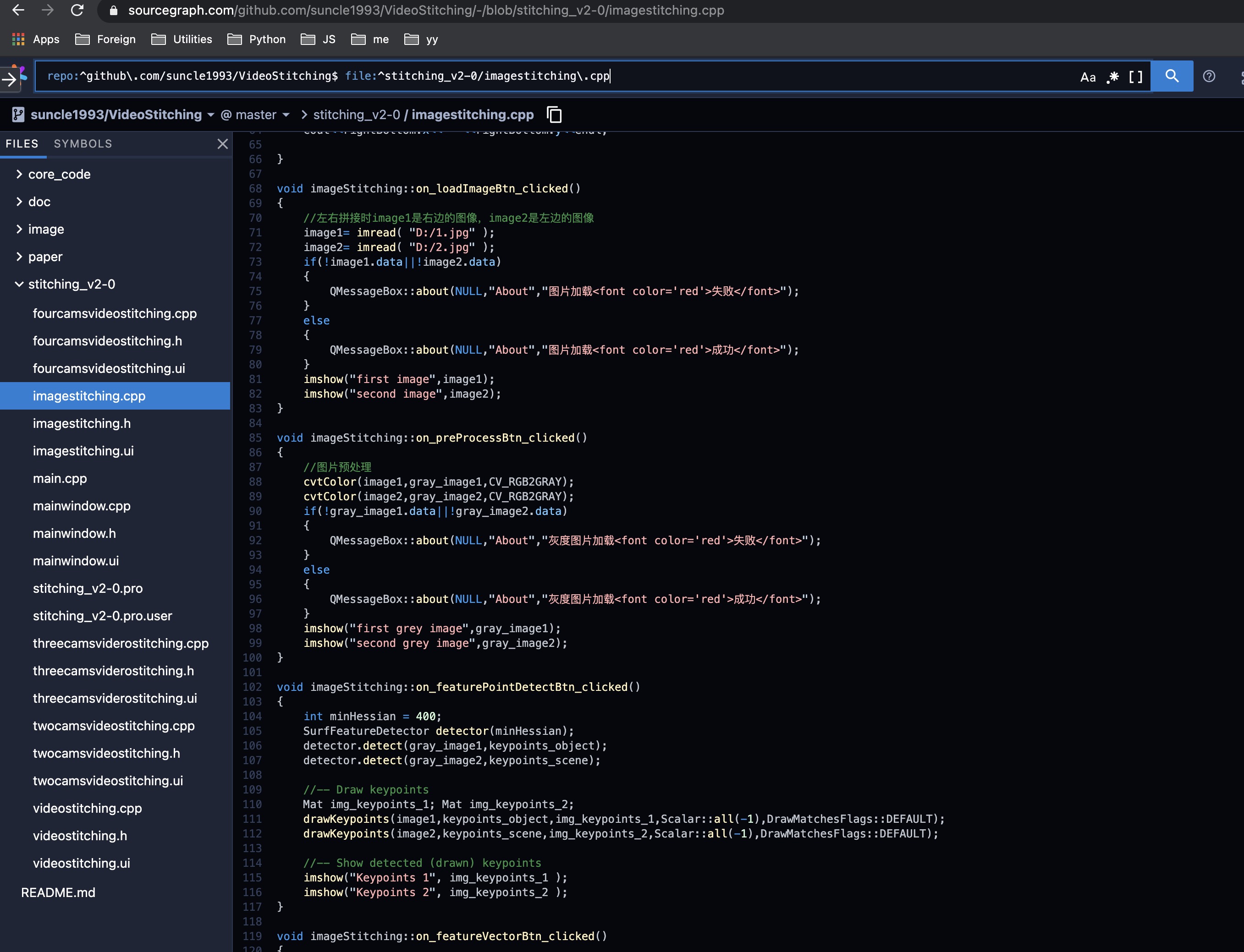
Task: Click the browser reload icon
Action: [x=77, y=10]
